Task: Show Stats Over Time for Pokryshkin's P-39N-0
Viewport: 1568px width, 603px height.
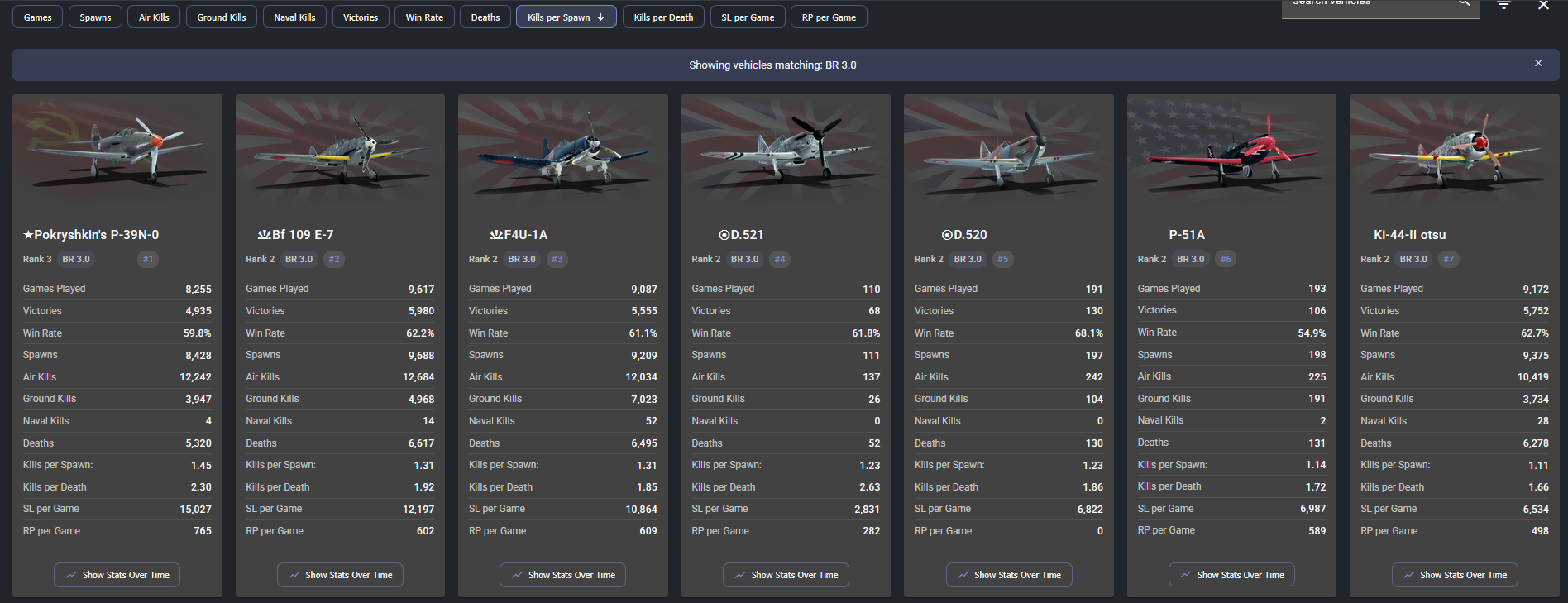Action: pyautogui.click(x=117, y=575)
